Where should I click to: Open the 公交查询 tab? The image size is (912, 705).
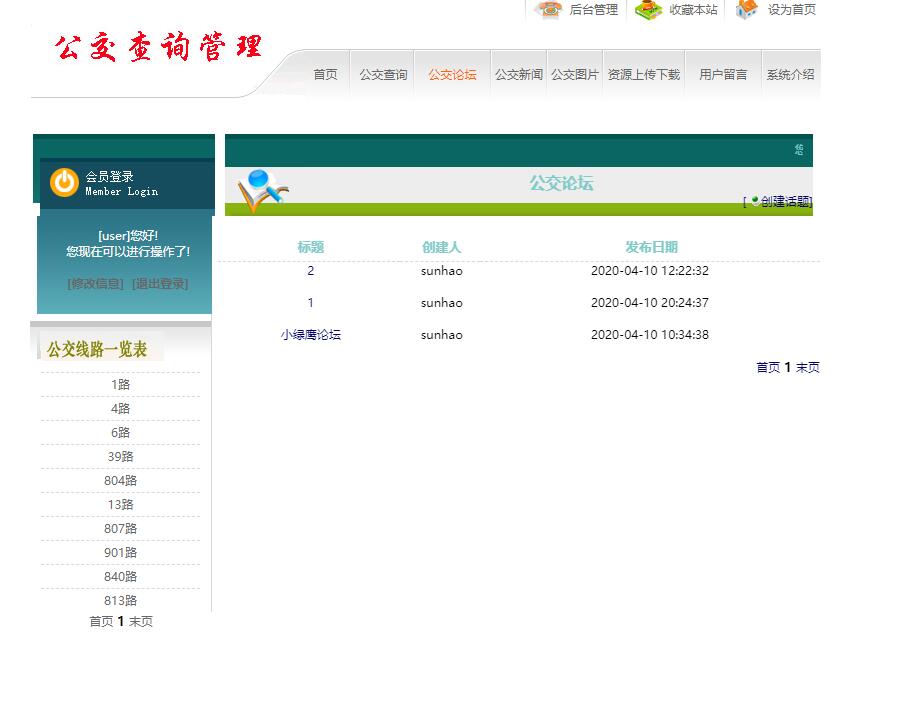pyautogui.click(x=382, y=72)
